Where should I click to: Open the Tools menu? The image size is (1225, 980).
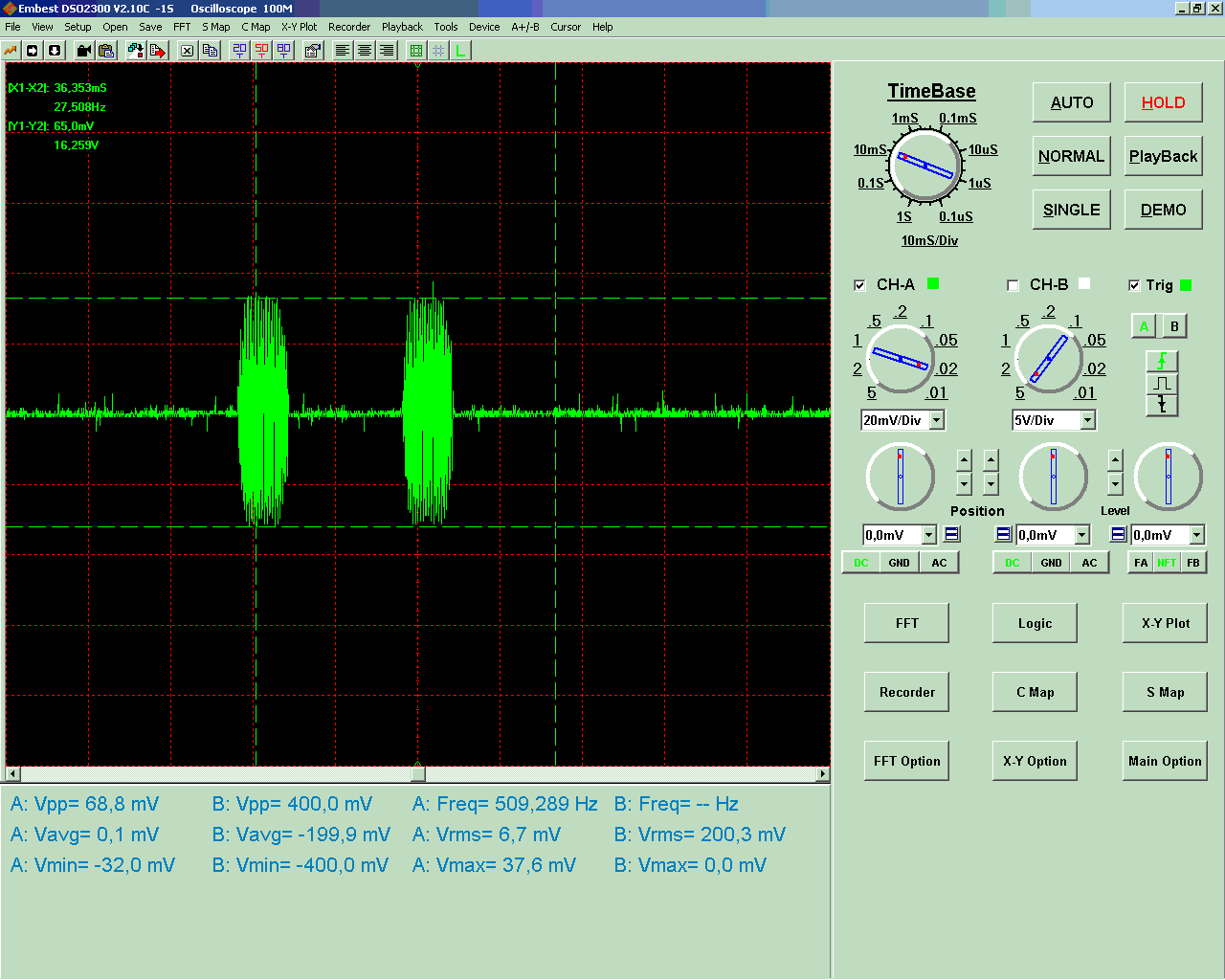(446, 27)
